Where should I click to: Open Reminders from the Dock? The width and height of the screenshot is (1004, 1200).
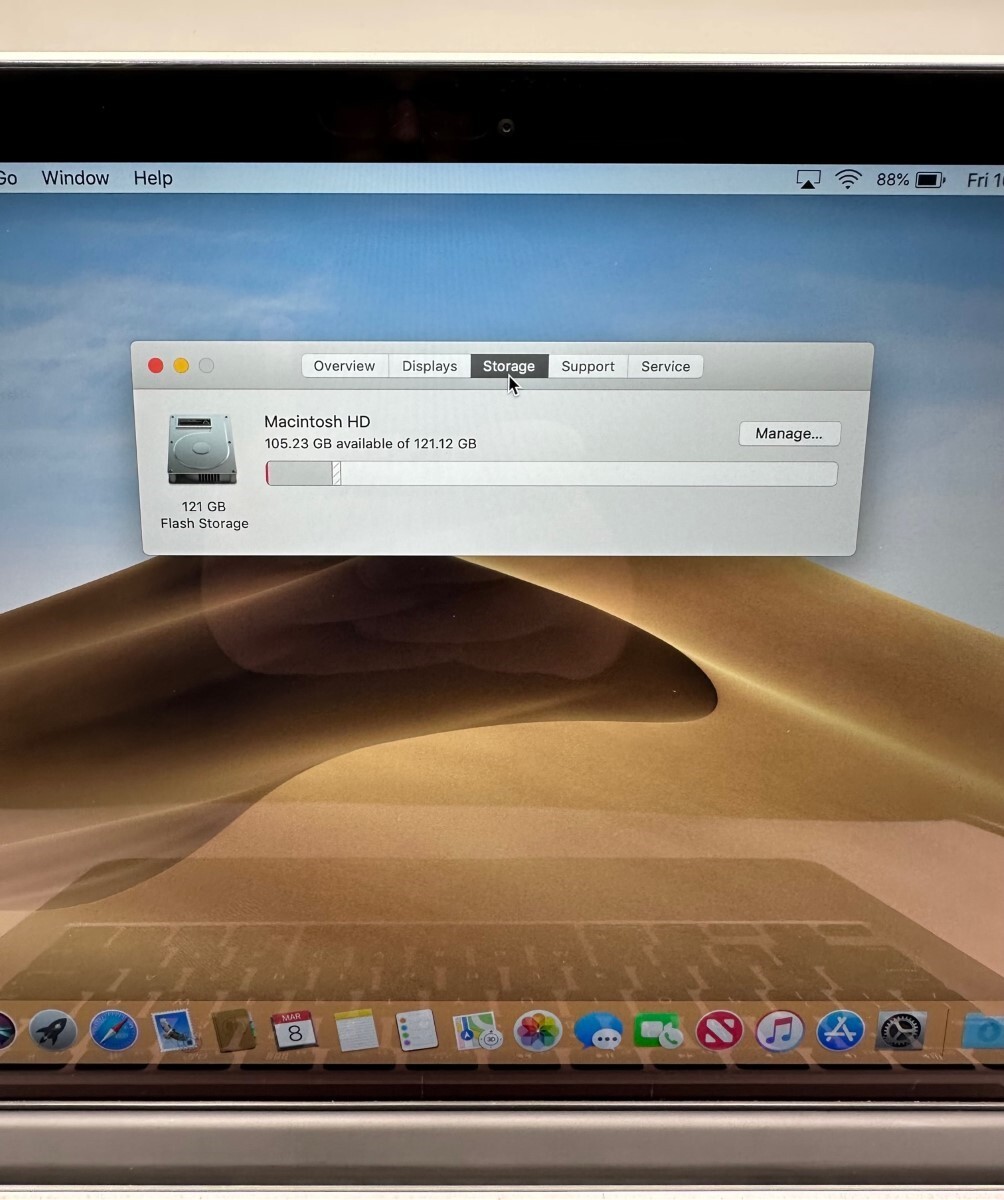click(416, 1030)
